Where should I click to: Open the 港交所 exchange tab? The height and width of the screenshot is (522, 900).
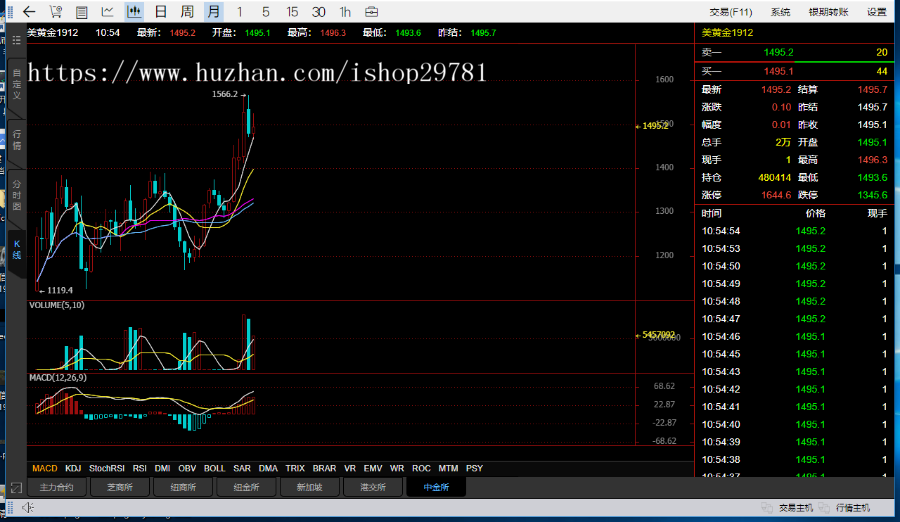[373, 487]
